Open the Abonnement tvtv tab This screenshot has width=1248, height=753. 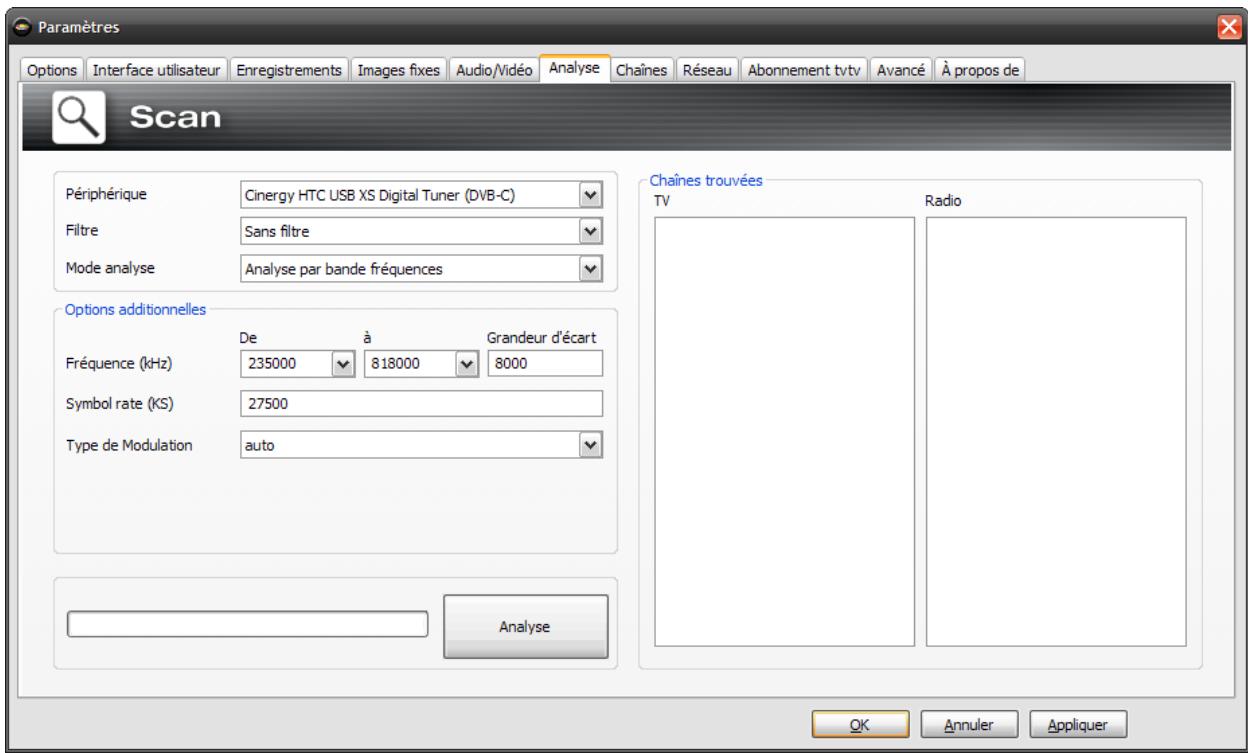pos(805,71)
